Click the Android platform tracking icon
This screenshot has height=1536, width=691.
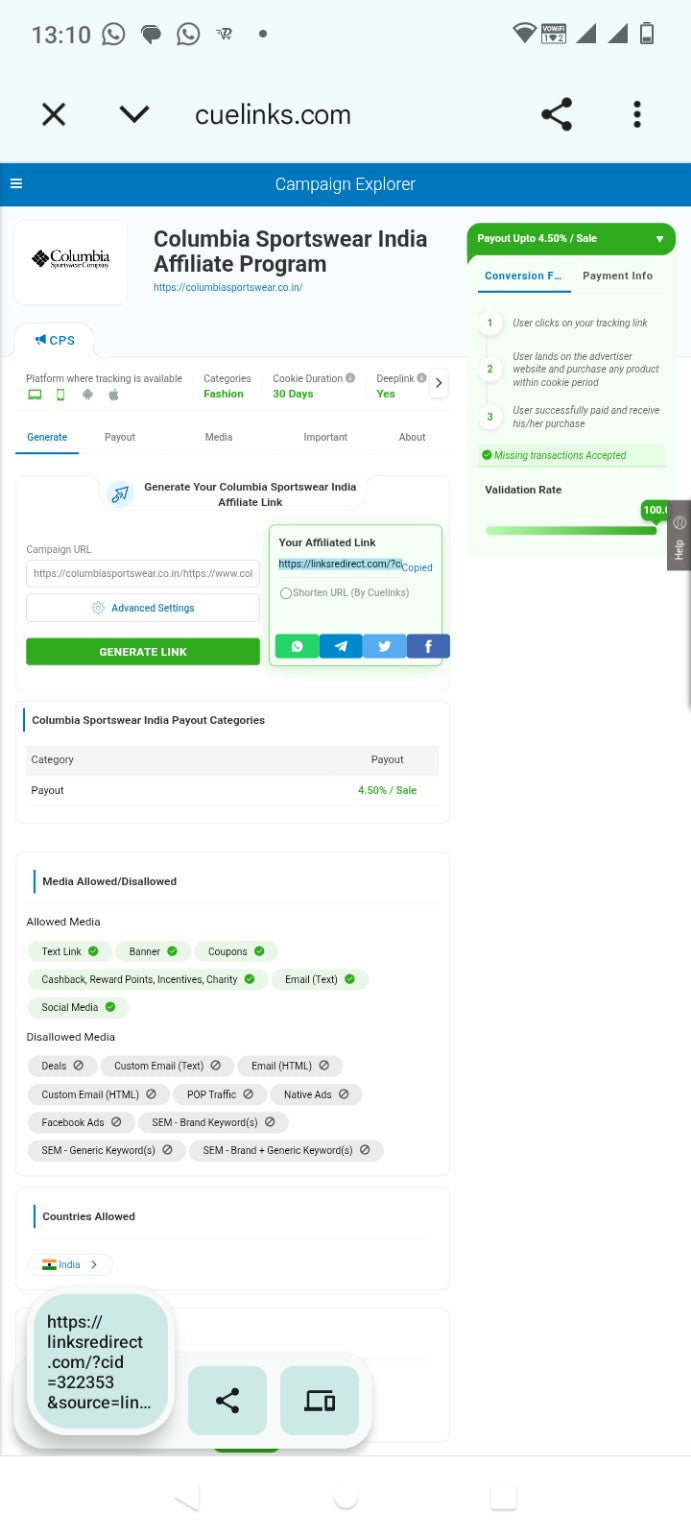click(x=87, y=394)
